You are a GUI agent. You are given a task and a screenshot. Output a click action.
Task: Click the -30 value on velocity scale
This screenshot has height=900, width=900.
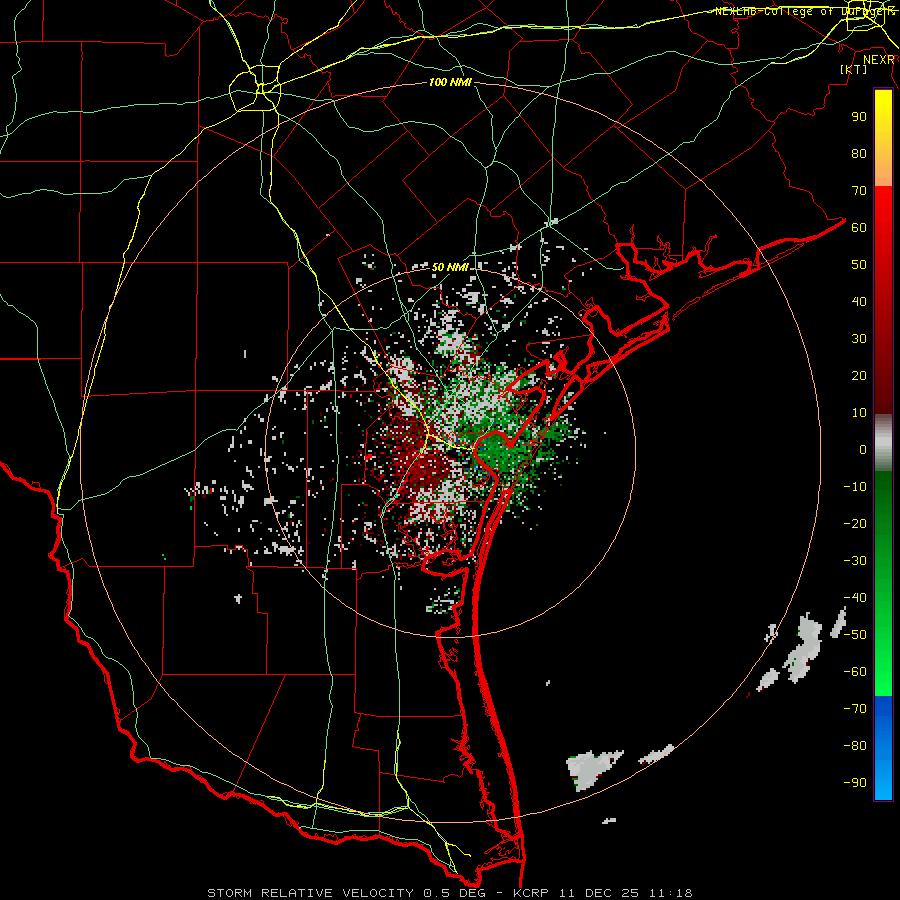click(855, 561)
